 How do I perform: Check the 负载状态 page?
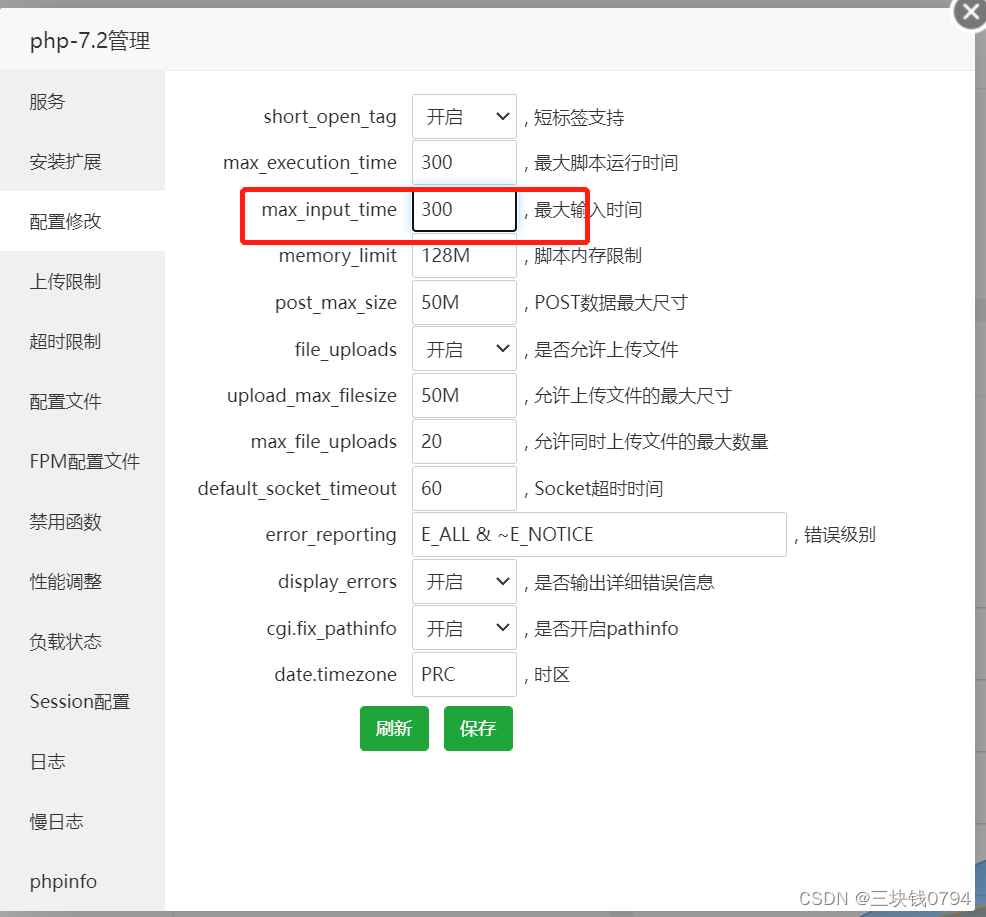pos(62,641)
